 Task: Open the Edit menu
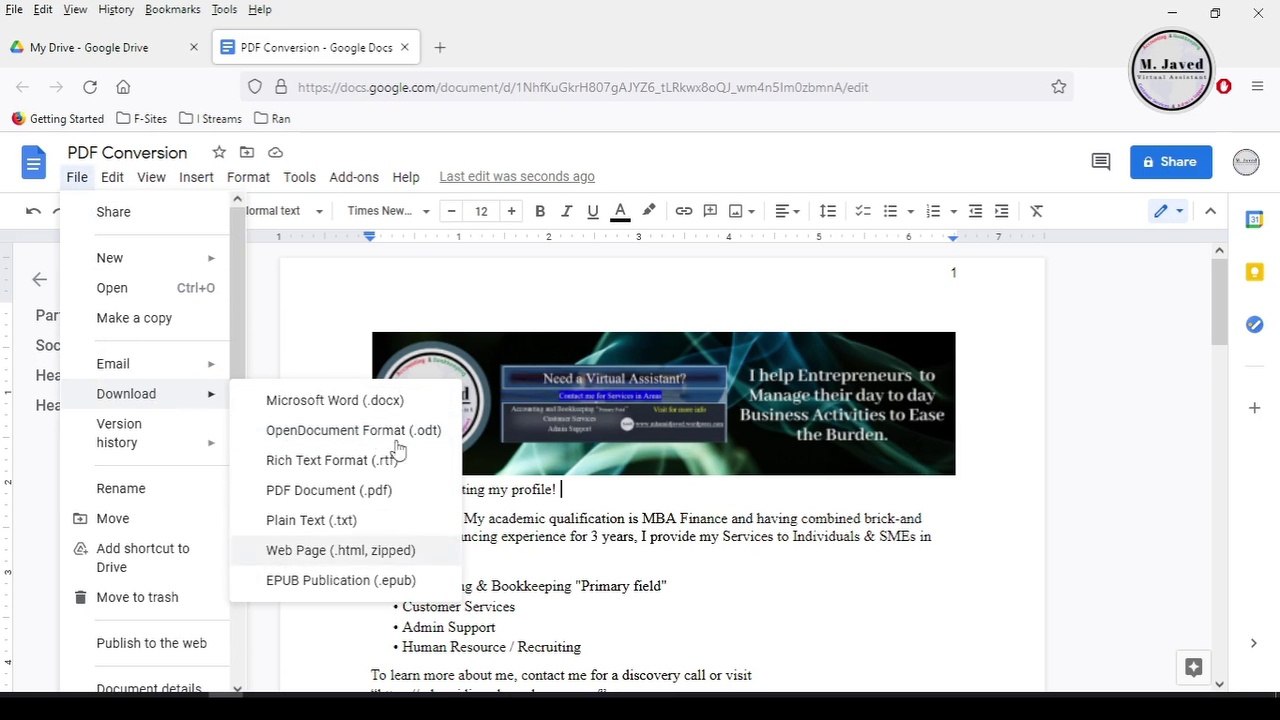(x=112, y=177)
